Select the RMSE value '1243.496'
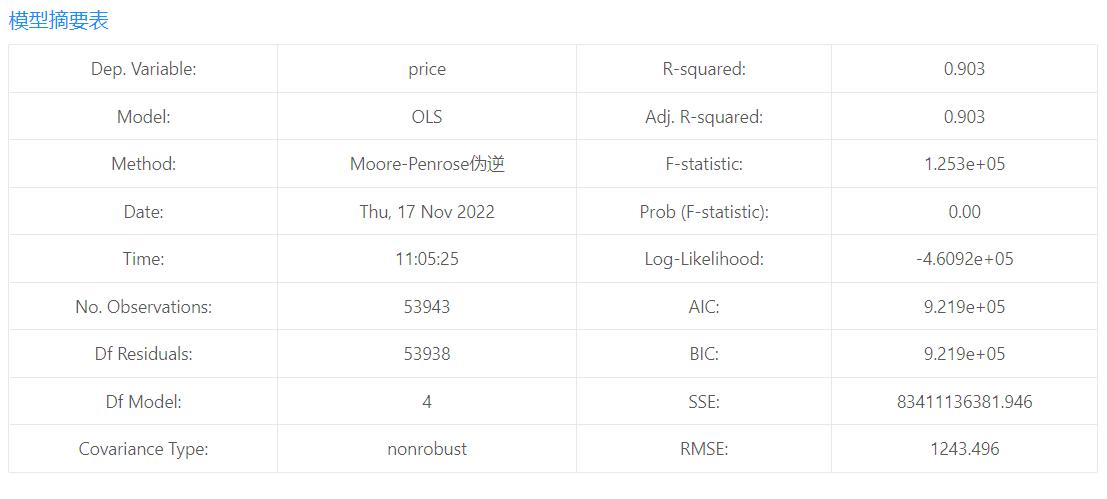 point(964,449)
